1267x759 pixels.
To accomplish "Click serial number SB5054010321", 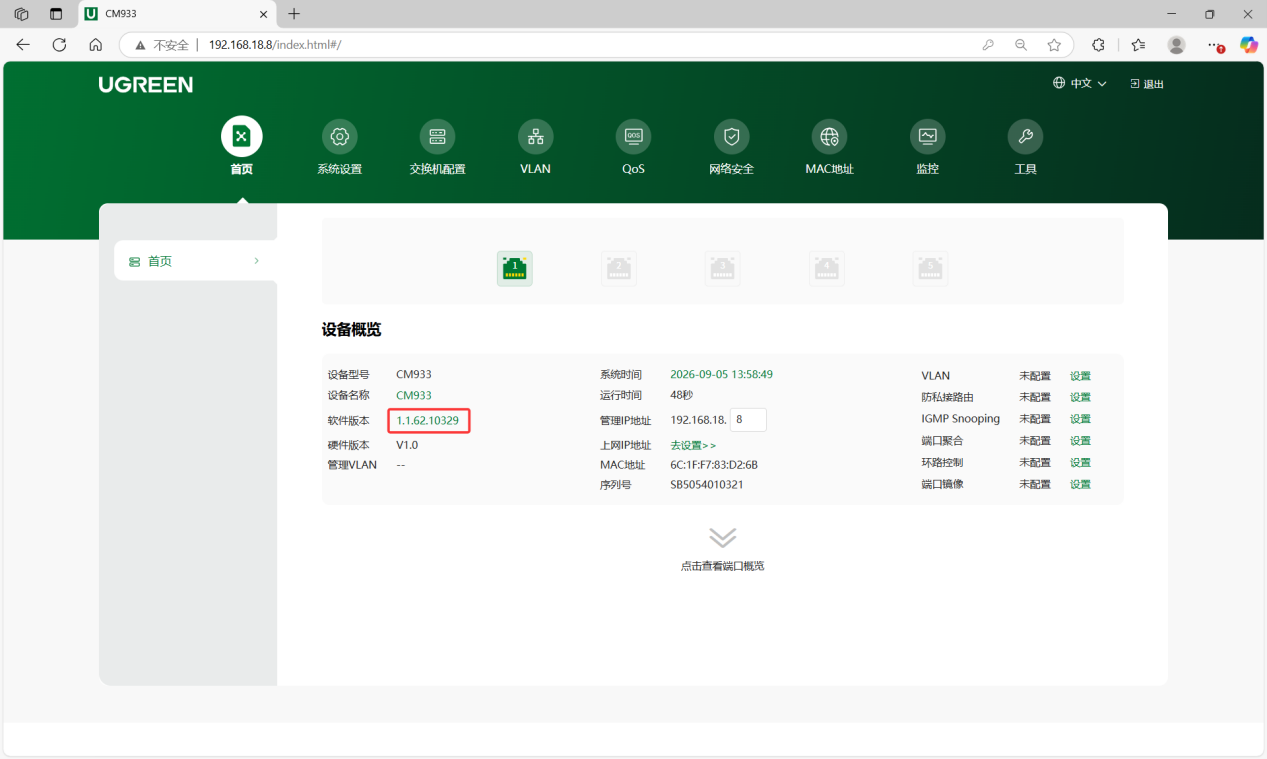I will 707,485.
